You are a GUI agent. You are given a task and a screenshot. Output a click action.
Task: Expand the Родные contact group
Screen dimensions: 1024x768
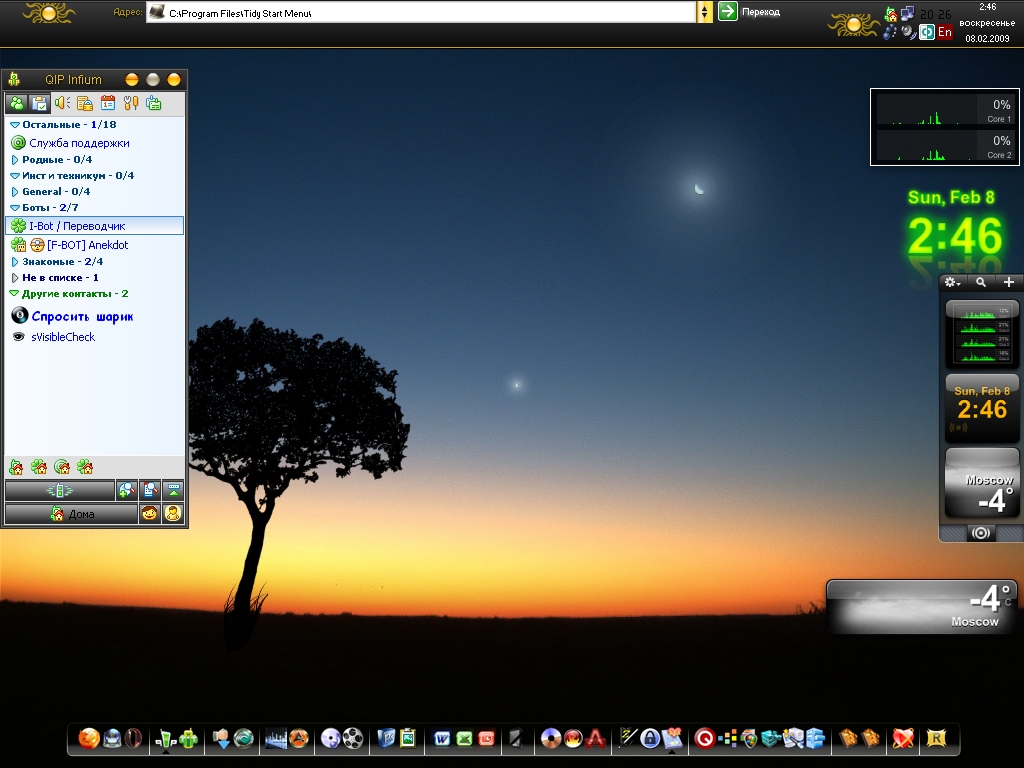click(x=15, y=160)
